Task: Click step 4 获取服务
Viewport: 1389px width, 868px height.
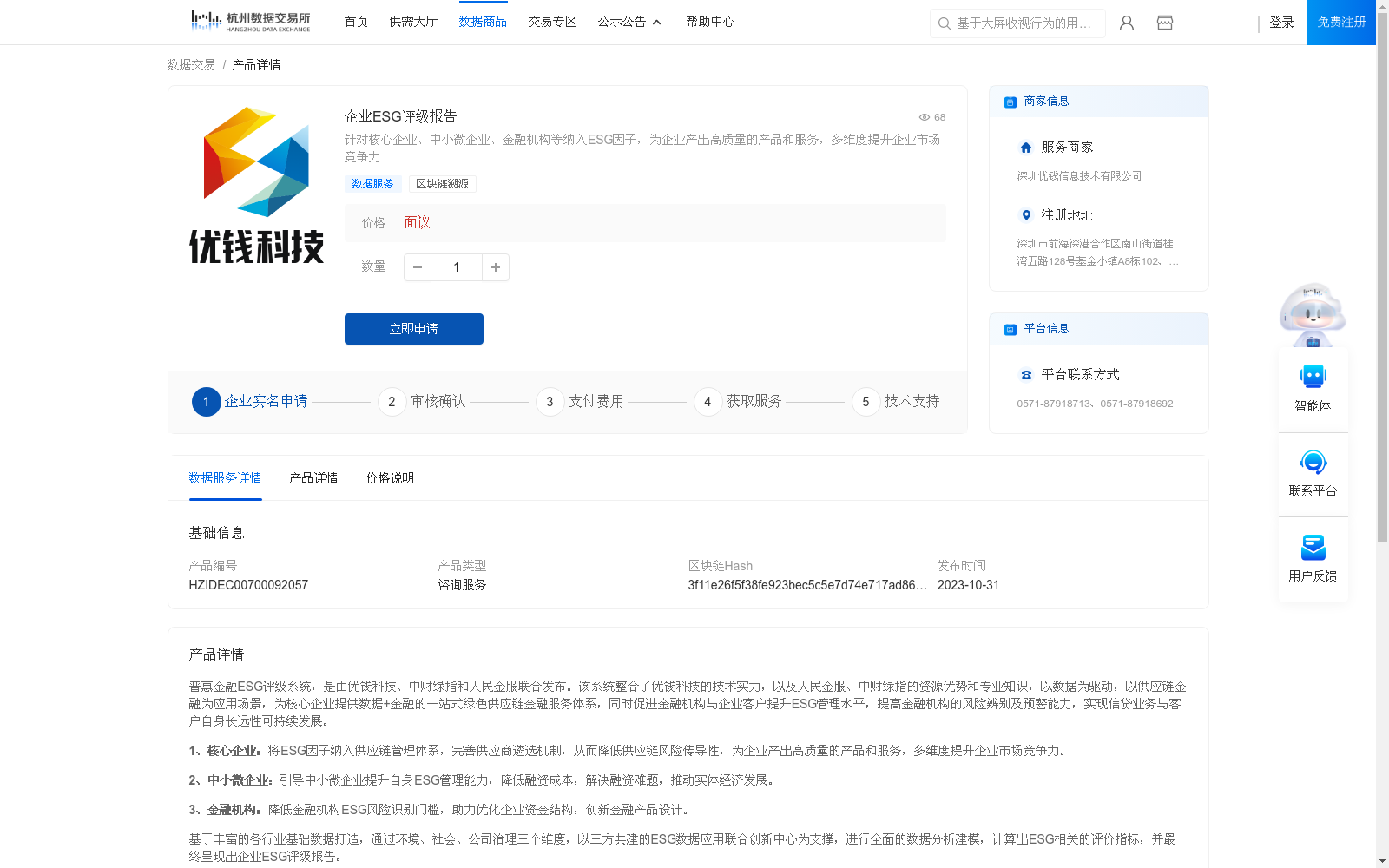Action: (738, 402)
